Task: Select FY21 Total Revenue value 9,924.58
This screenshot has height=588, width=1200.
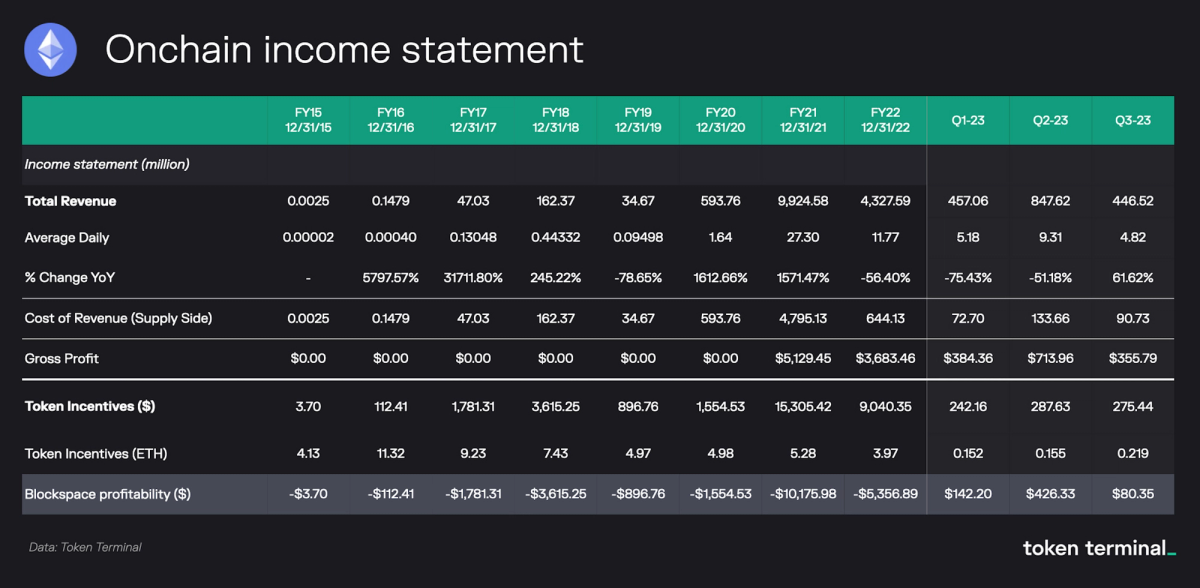Action: 803,201
